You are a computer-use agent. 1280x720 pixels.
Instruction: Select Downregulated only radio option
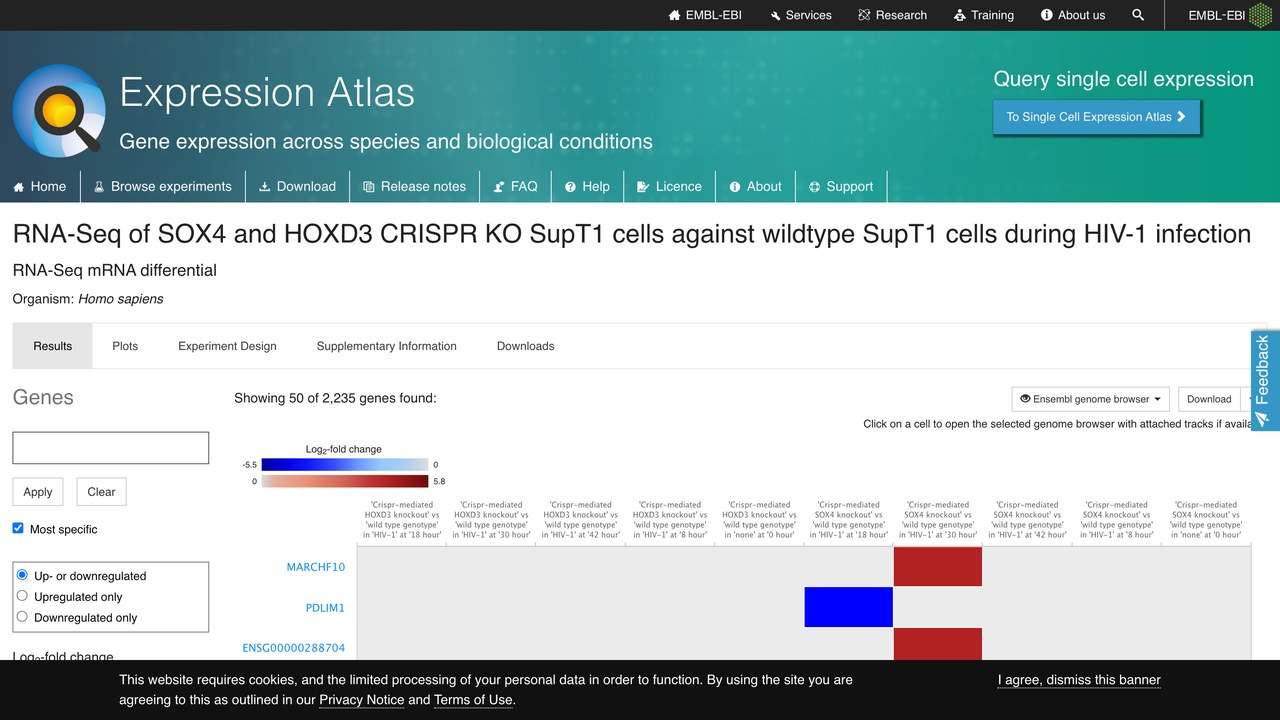[22, 617]
